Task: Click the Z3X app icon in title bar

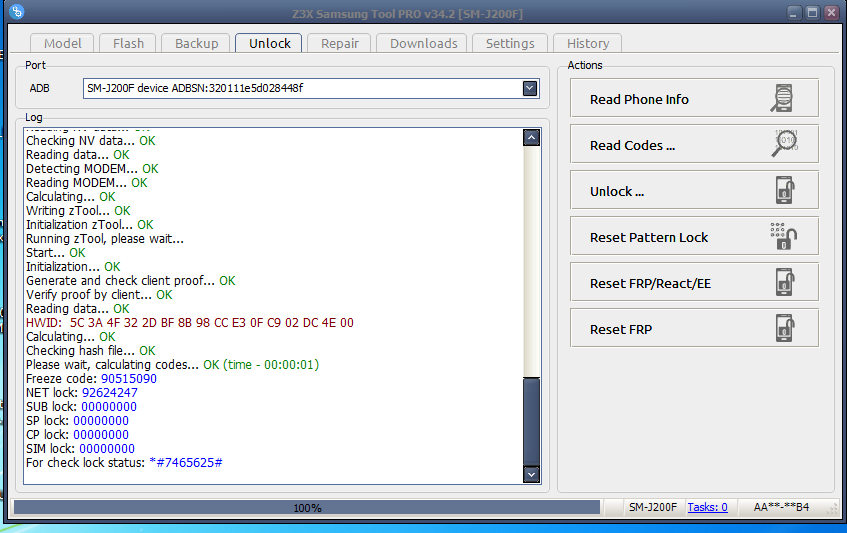Action: [17, 11]
